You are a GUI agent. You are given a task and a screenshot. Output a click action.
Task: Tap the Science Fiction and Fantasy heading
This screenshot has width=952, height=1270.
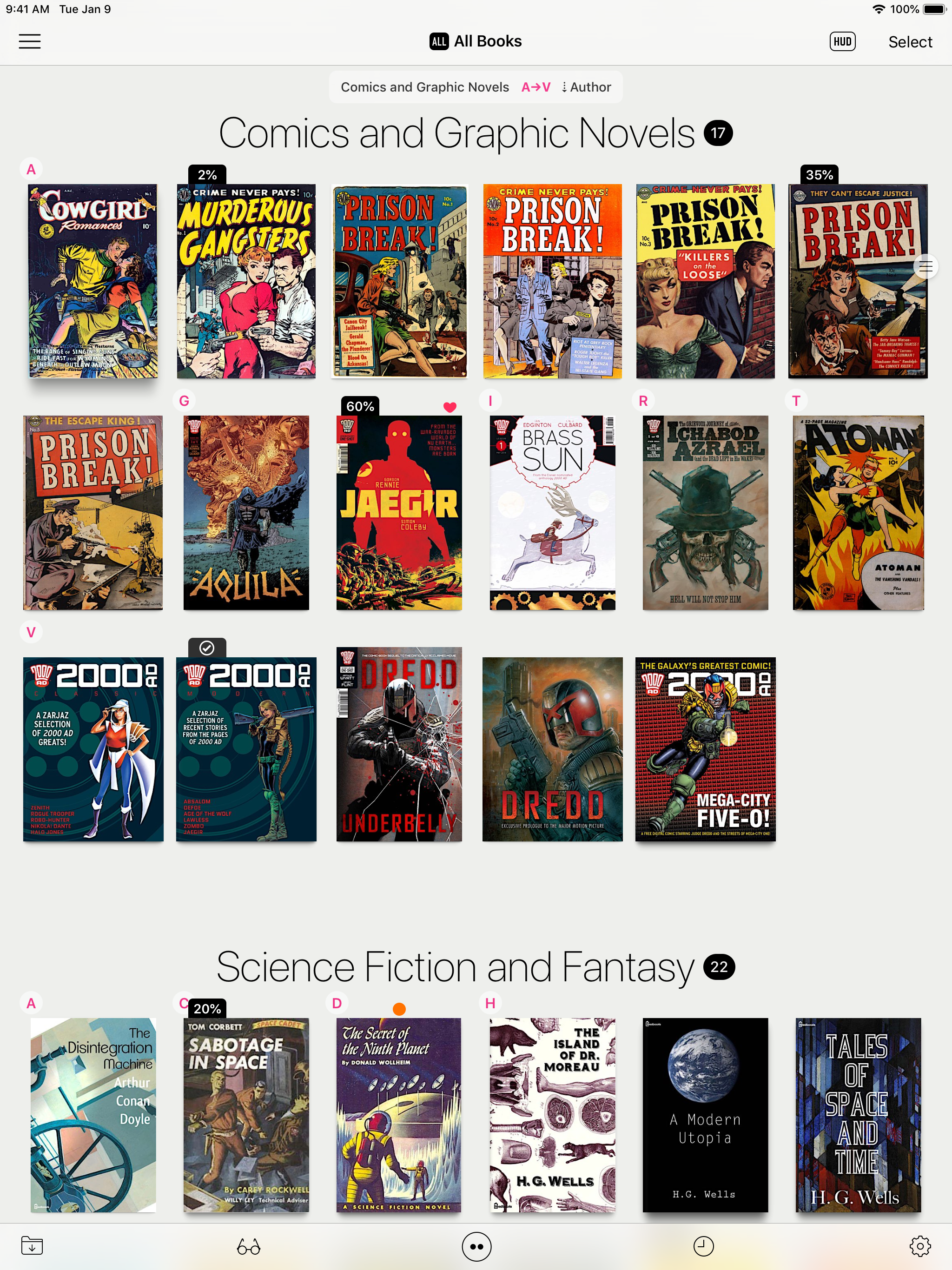point(455,967)
